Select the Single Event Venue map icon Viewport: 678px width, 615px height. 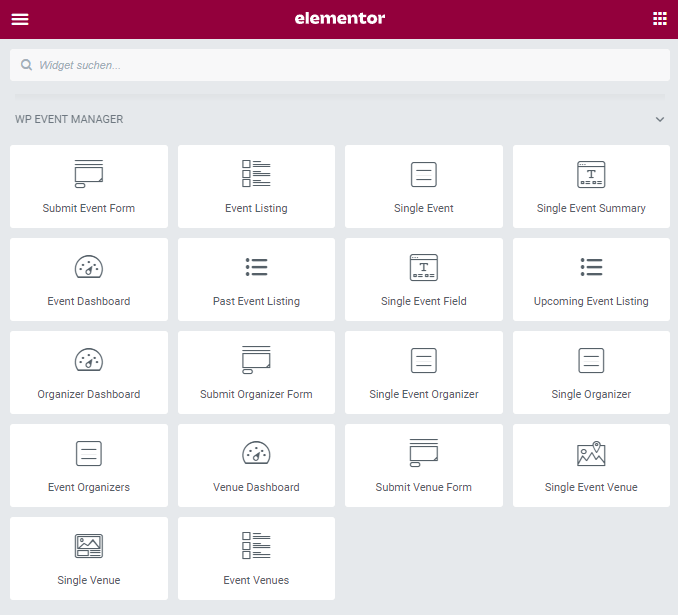[591, 453]
